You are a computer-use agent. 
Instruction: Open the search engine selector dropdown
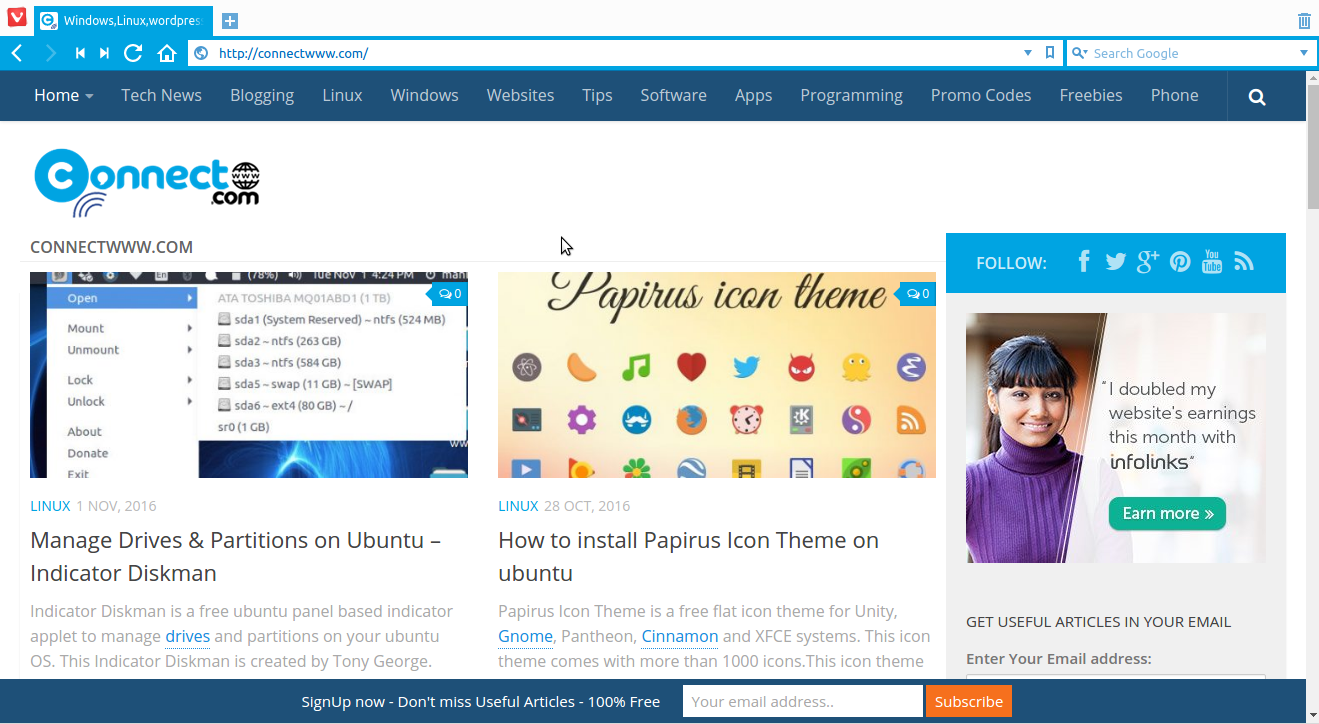click(x=1303, y=53)
